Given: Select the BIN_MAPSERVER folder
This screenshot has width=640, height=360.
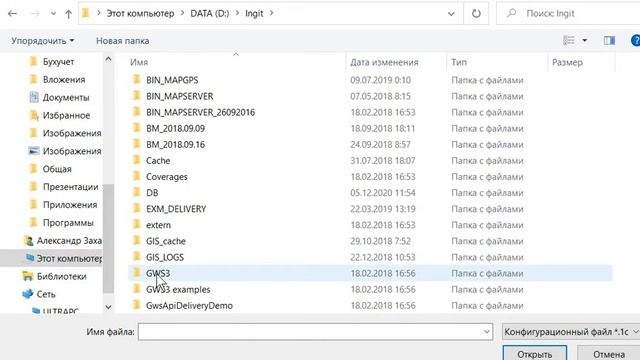Looking at the screenshot, I should [x=180, y=96].
